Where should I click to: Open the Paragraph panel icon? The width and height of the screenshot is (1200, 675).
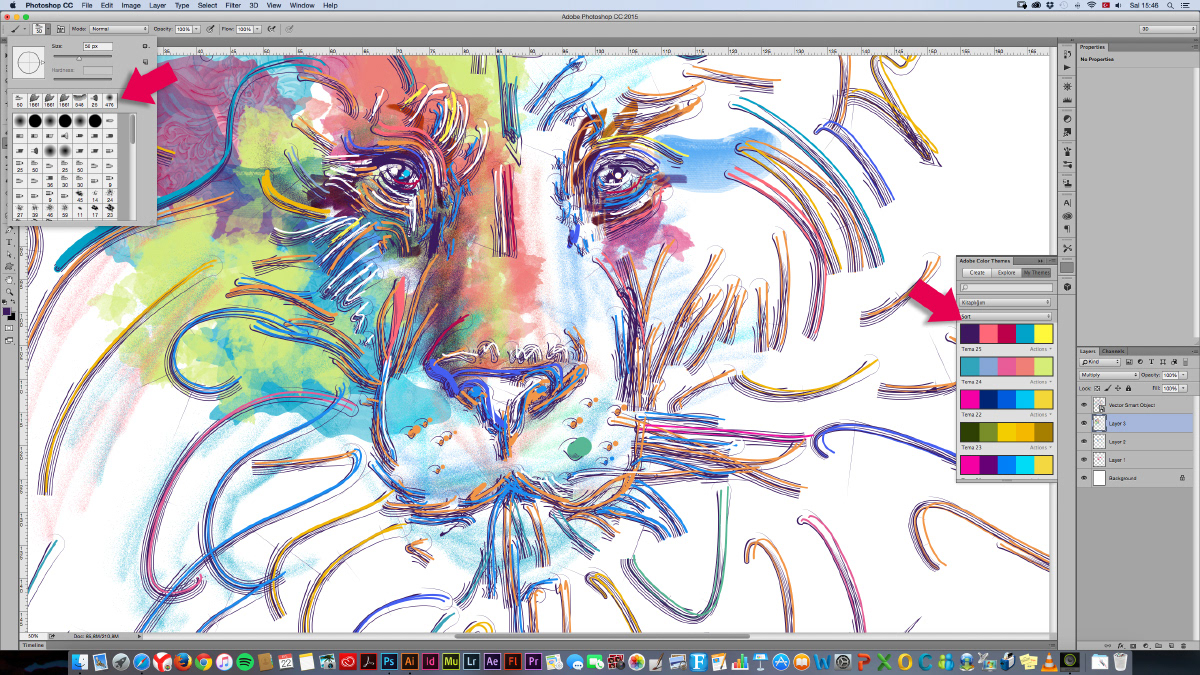pyautogui.click(x=1066, y=229)
